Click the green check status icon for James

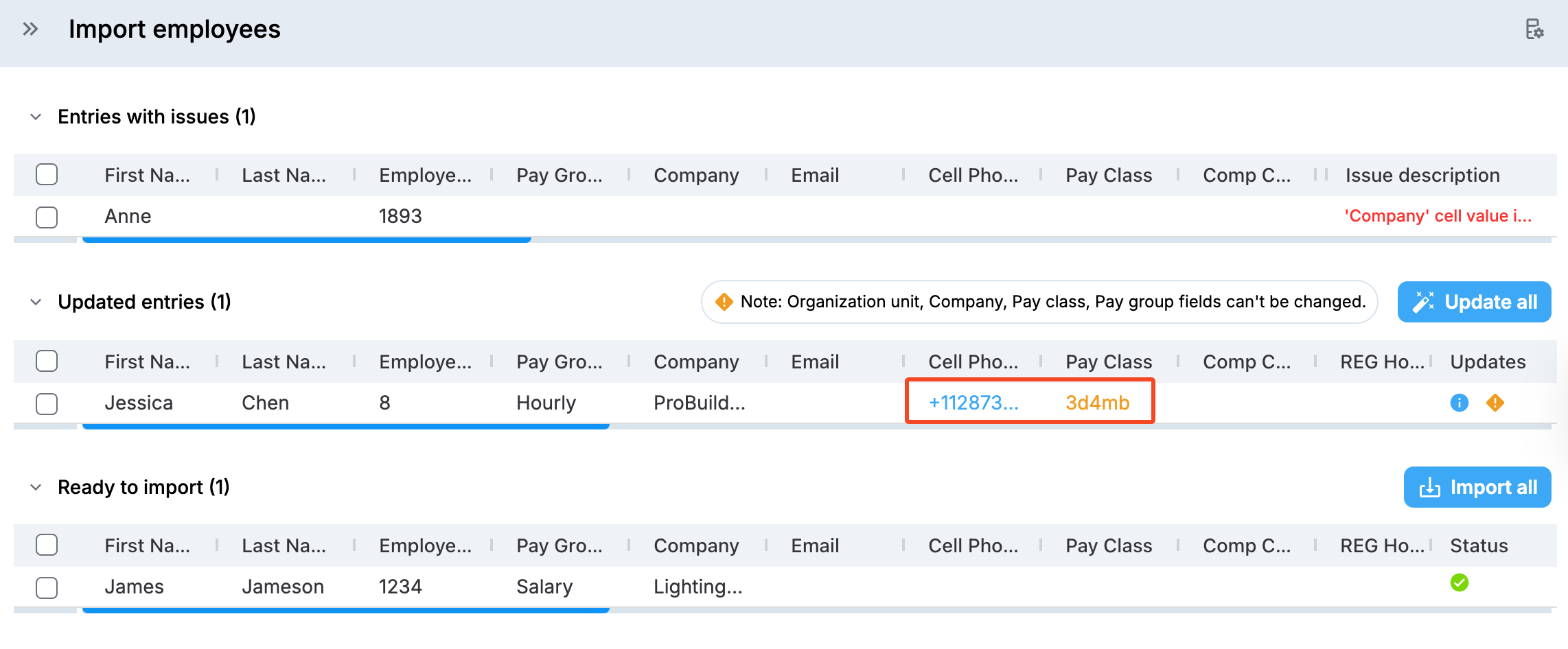coord(1459,582)
